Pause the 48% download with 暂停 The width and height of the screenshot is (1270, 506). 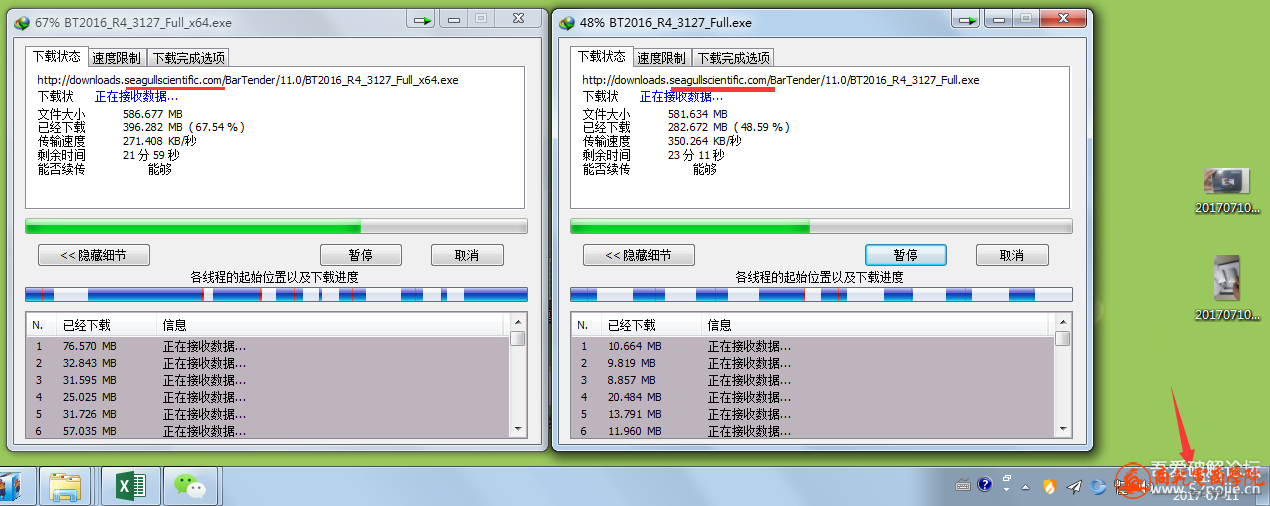click(x=906, y=255)
